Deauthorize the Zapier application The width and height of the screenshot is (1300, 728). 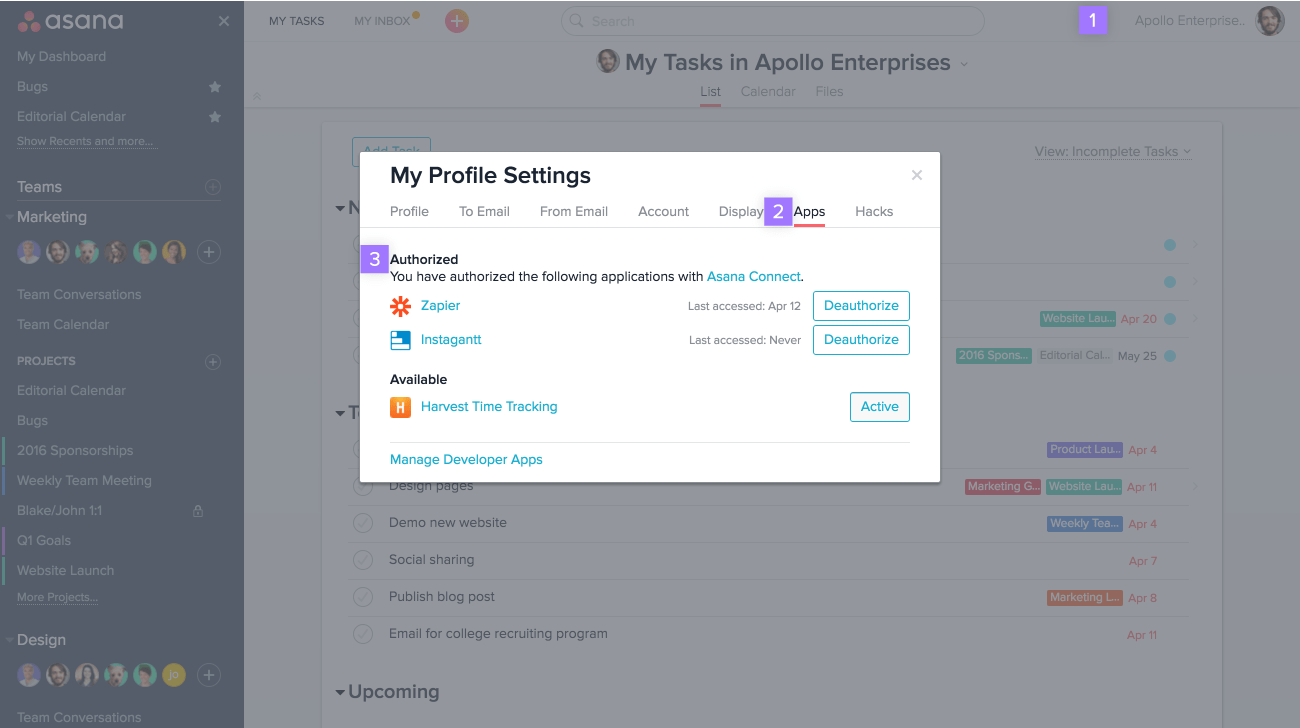pos(861,306)
